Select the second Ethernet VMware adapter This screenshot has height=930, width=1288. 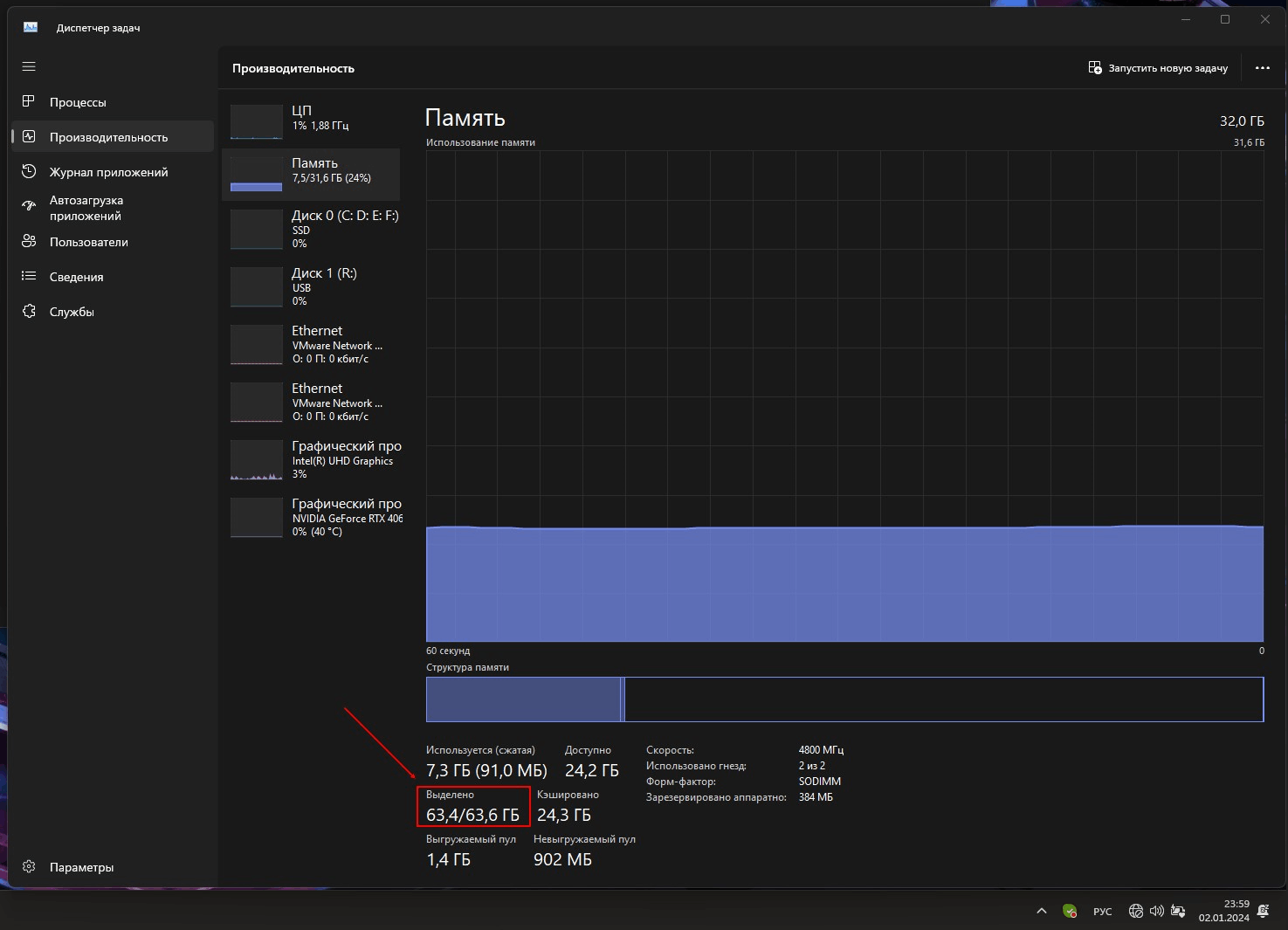[x=312, y=402]
